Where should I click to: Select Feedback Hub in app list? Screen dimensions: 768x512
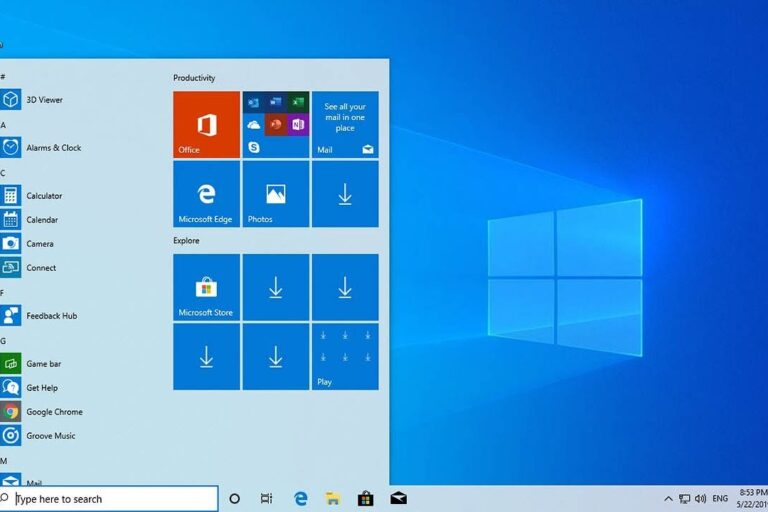[51, 316]
